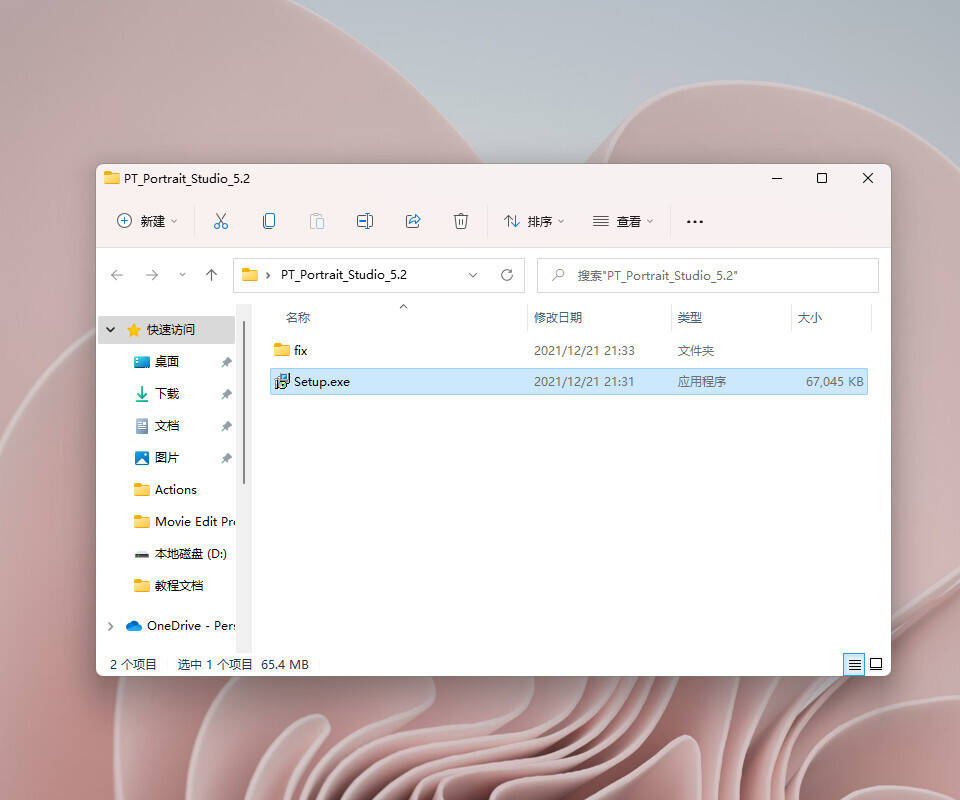
Task: Select the fix folder
Action: pos(300,351)
